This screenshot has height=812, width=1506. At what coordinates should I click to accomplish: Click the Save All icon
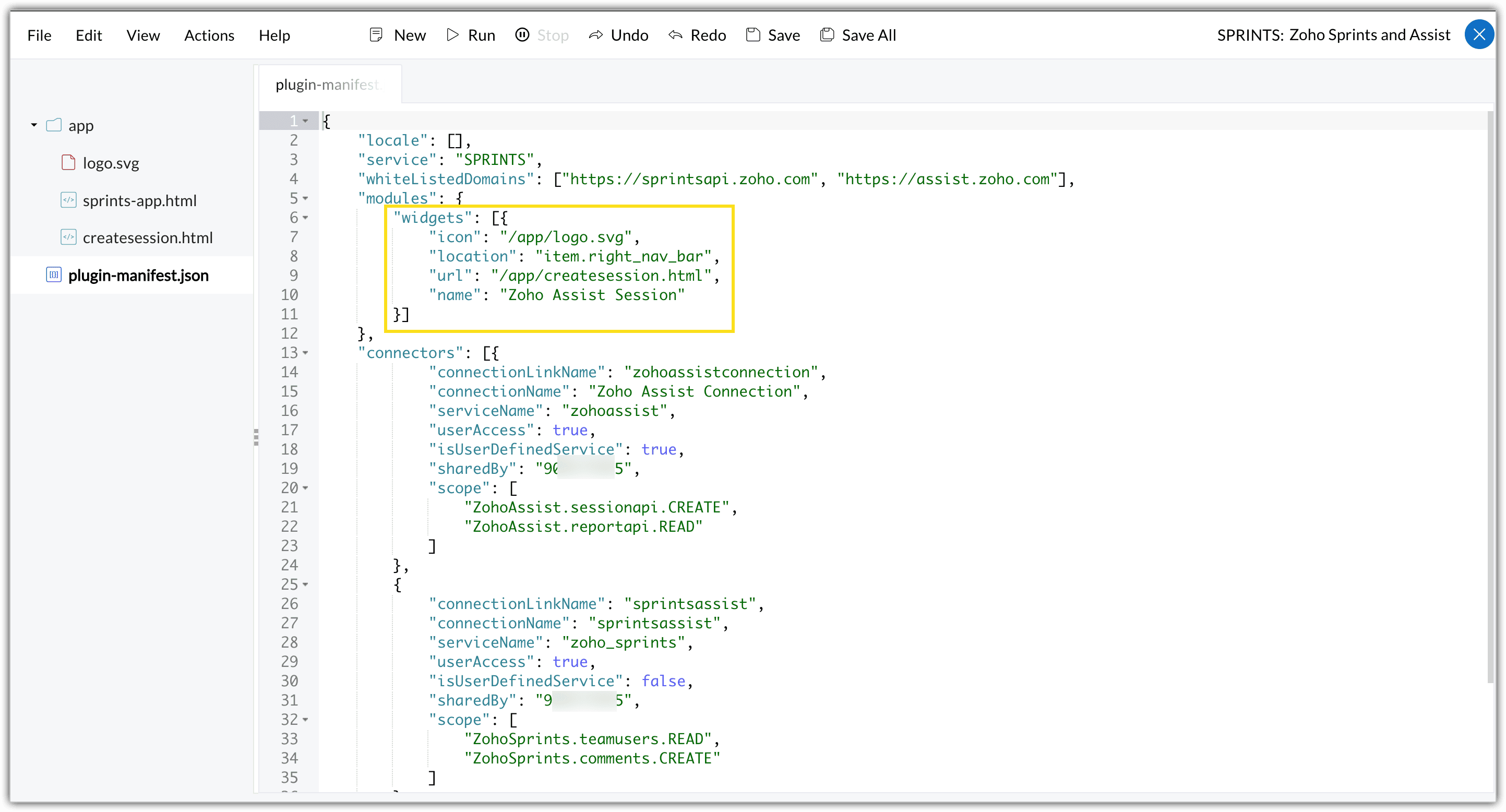pos(827,35)
